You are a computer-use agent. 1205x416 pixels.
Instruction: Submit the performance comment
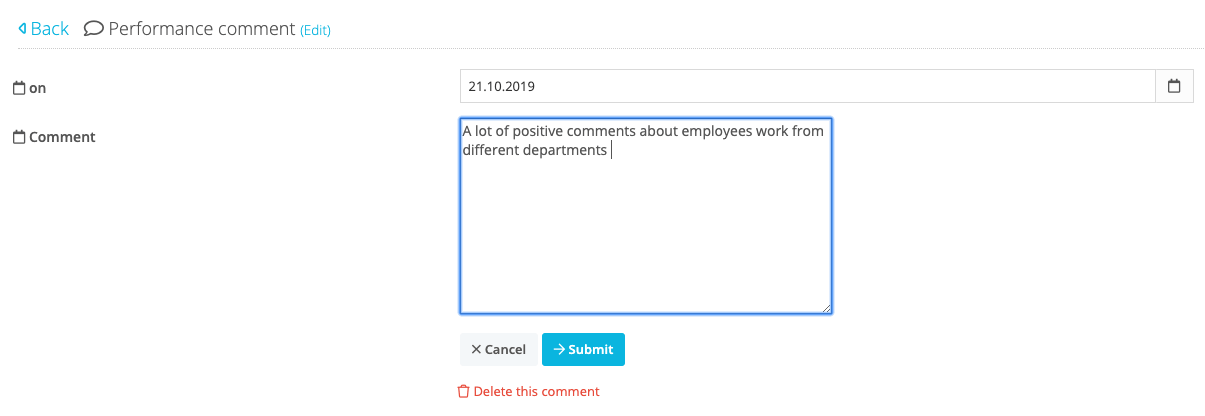click(583, 349)
